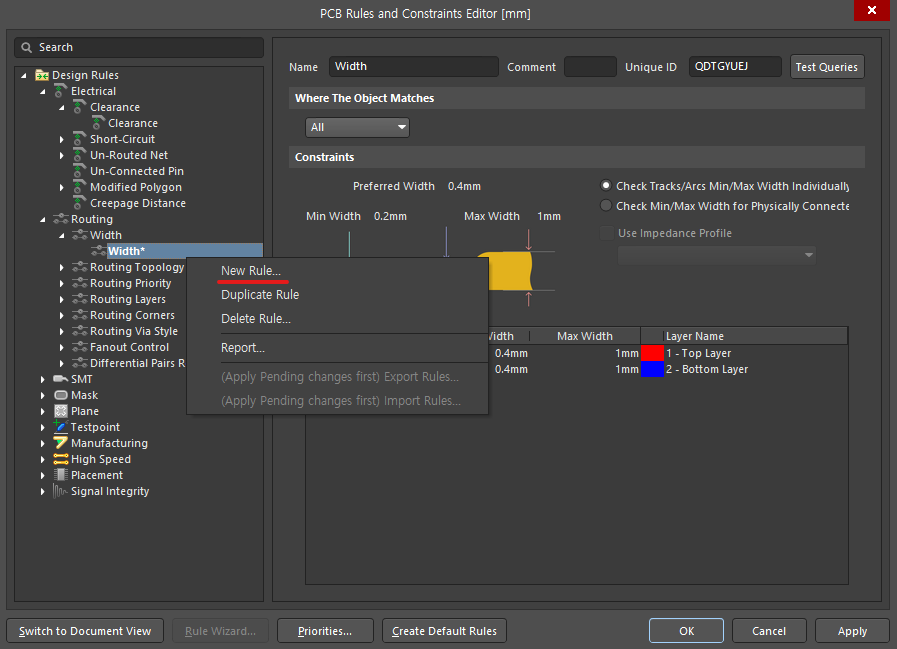Image resolution: width=897 pixels, height=649 pixels.
Task: Click the Placement category icon
Action: pyautogui.click(x=61, y=475)
